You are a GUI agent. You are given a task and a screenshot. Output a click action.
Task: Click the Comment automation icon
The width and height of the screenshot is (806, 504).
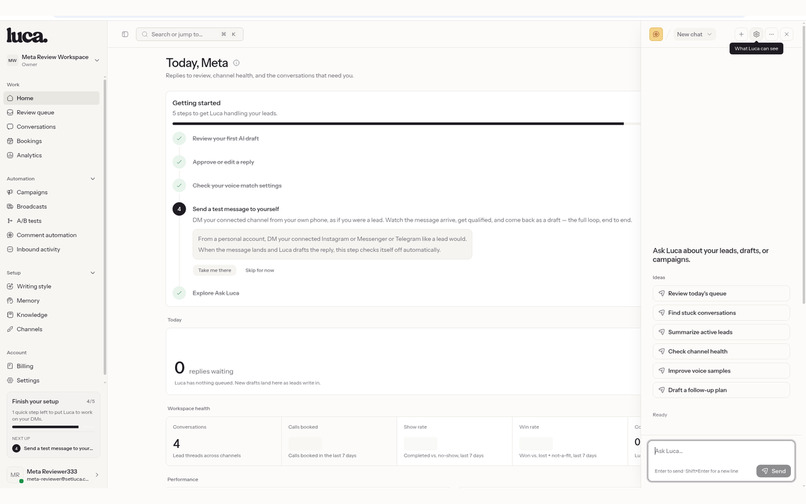[x=10, y=235]
